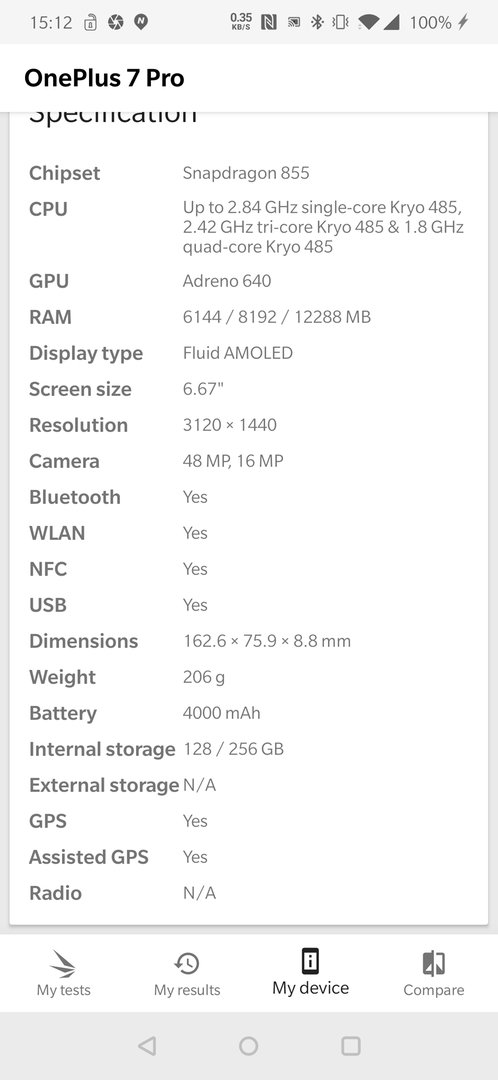The width and height of the screenshot is (498, 1080).
Task: Tap the 4000 mAh battery value
Action: click(x=221, y=713)
